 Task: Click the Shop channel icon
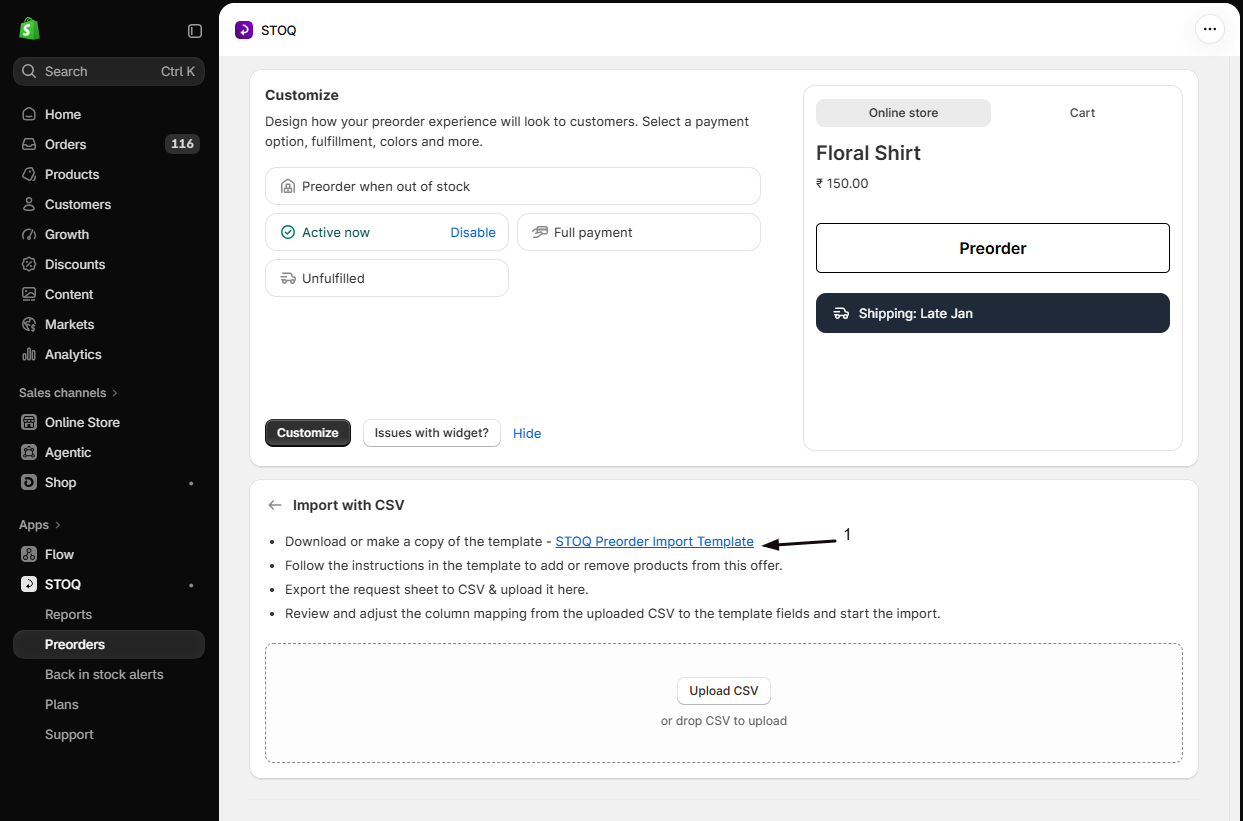tap(29, 482)
